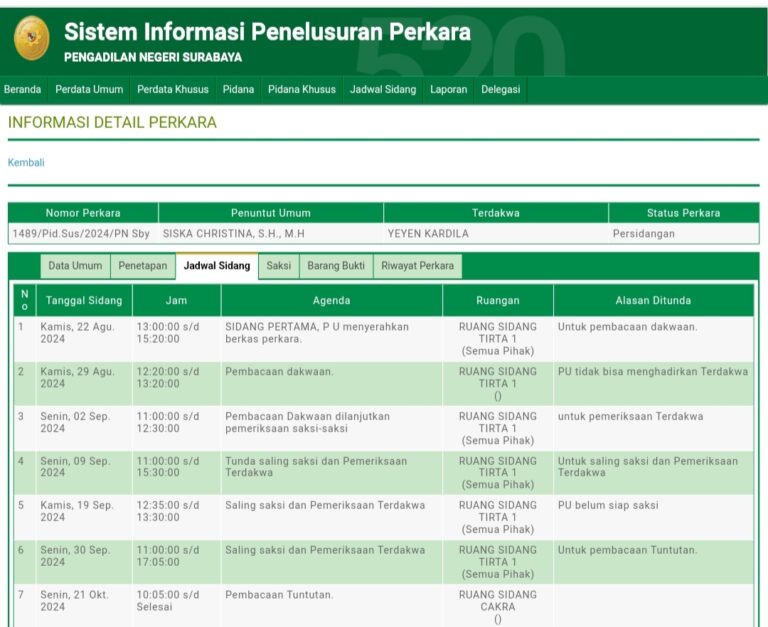Click the INFORMASI DETAIL PERKARA heading
Screen dimensions: 768x627
[x=112, y=122]
